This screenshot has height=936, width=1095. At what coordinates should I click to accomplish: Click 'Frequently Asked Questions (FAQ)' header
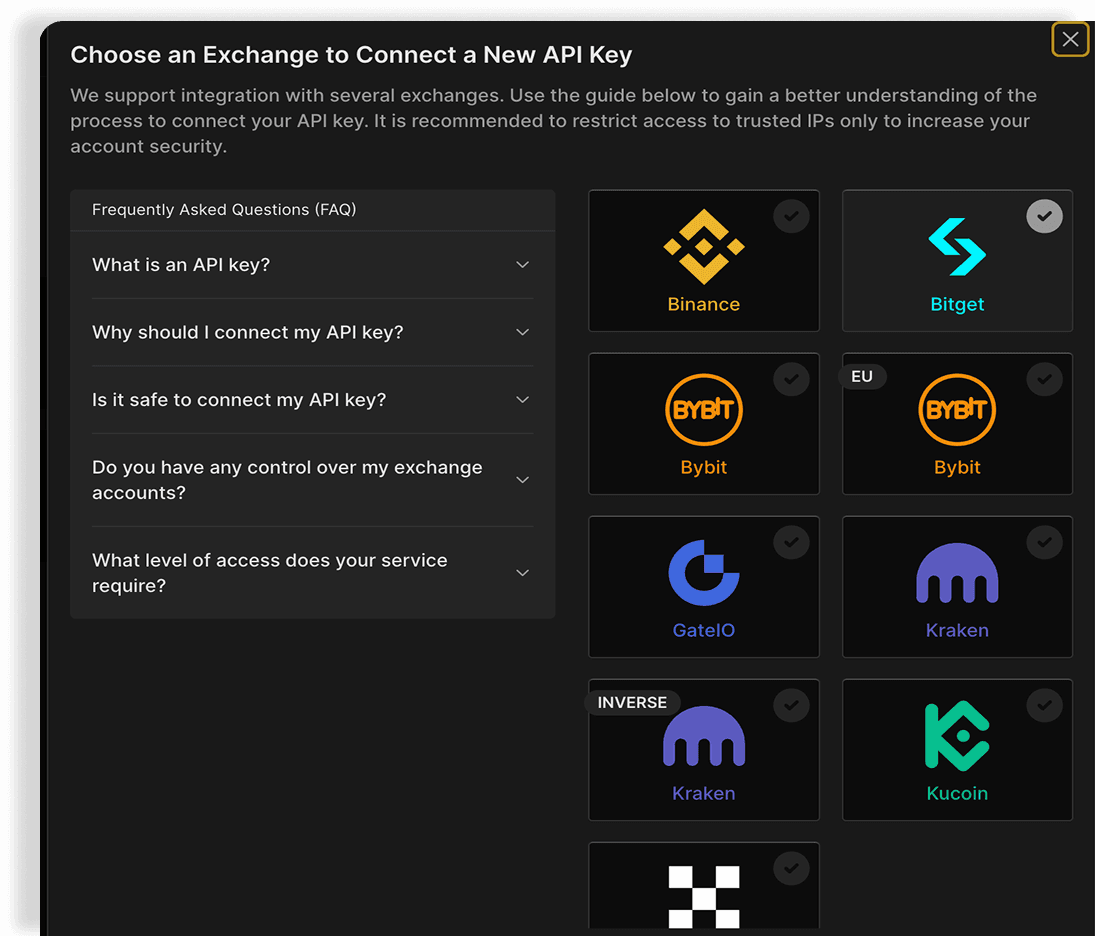[224, 210]
